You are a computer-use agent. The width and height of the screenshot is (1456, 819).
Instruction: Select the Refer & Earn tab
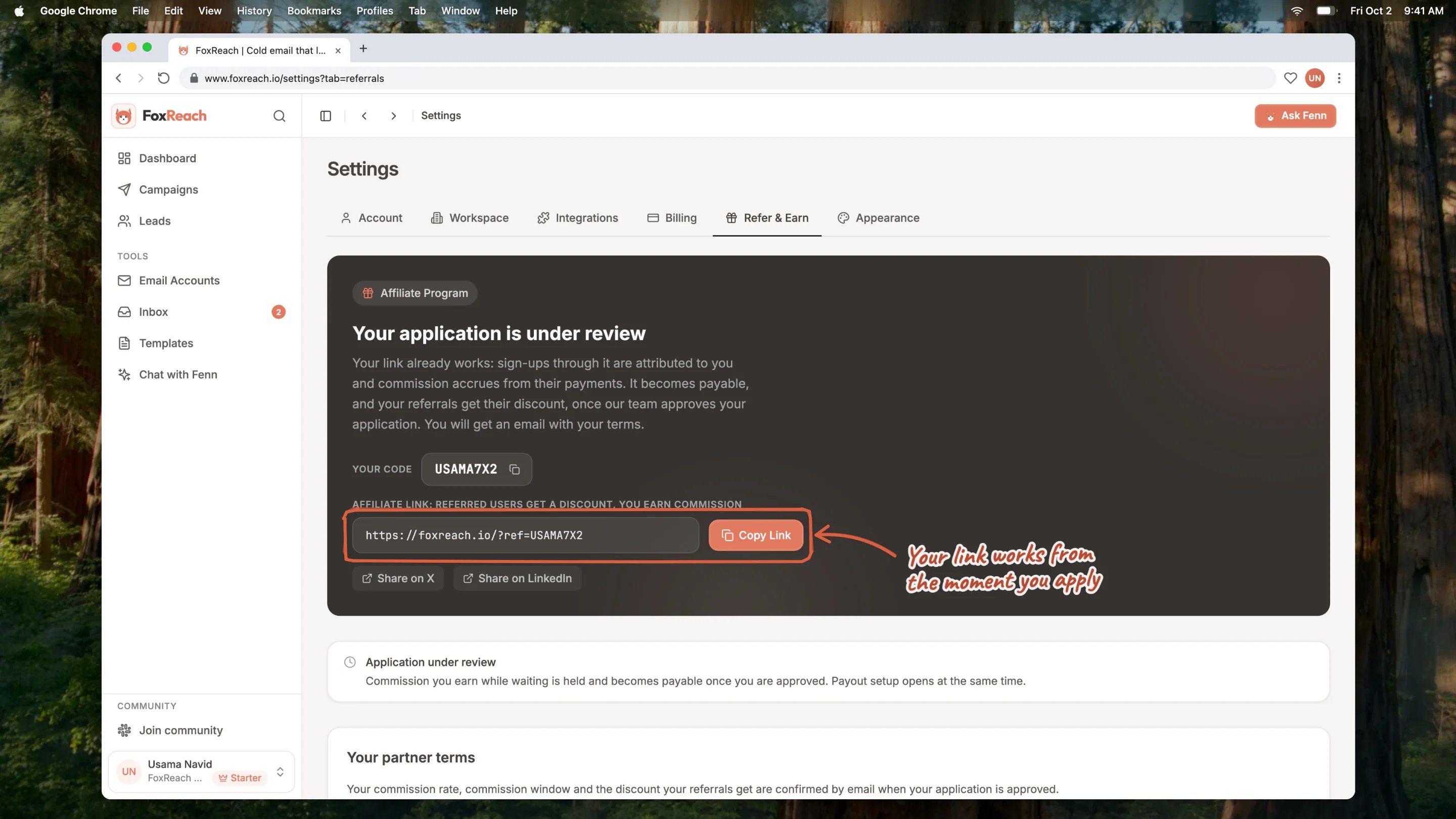[x=766, y=218]
